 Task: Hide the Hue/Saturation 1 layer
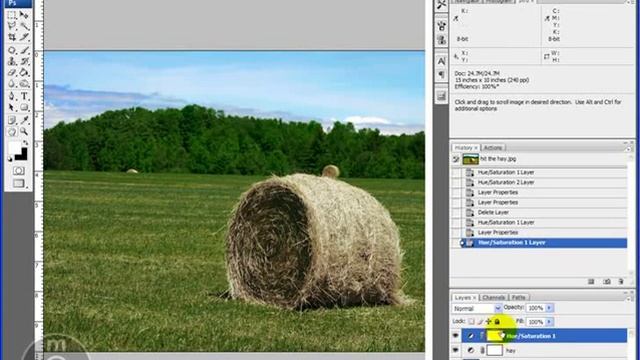point(456,336)
